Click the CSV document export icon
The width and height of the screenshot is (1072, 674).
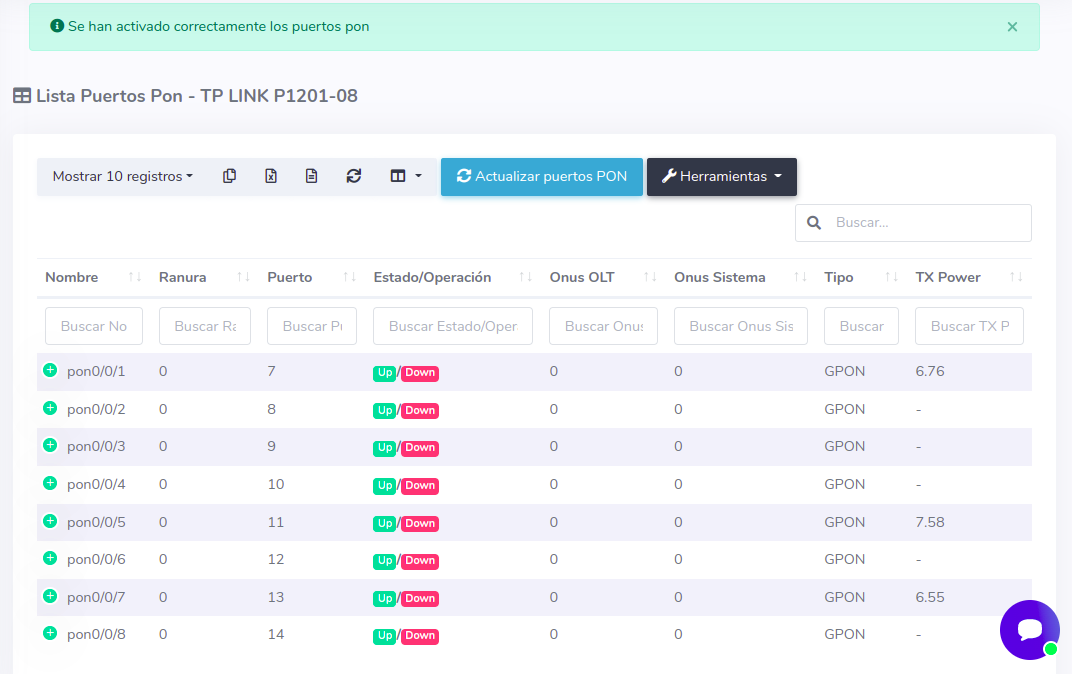(312, 176)
